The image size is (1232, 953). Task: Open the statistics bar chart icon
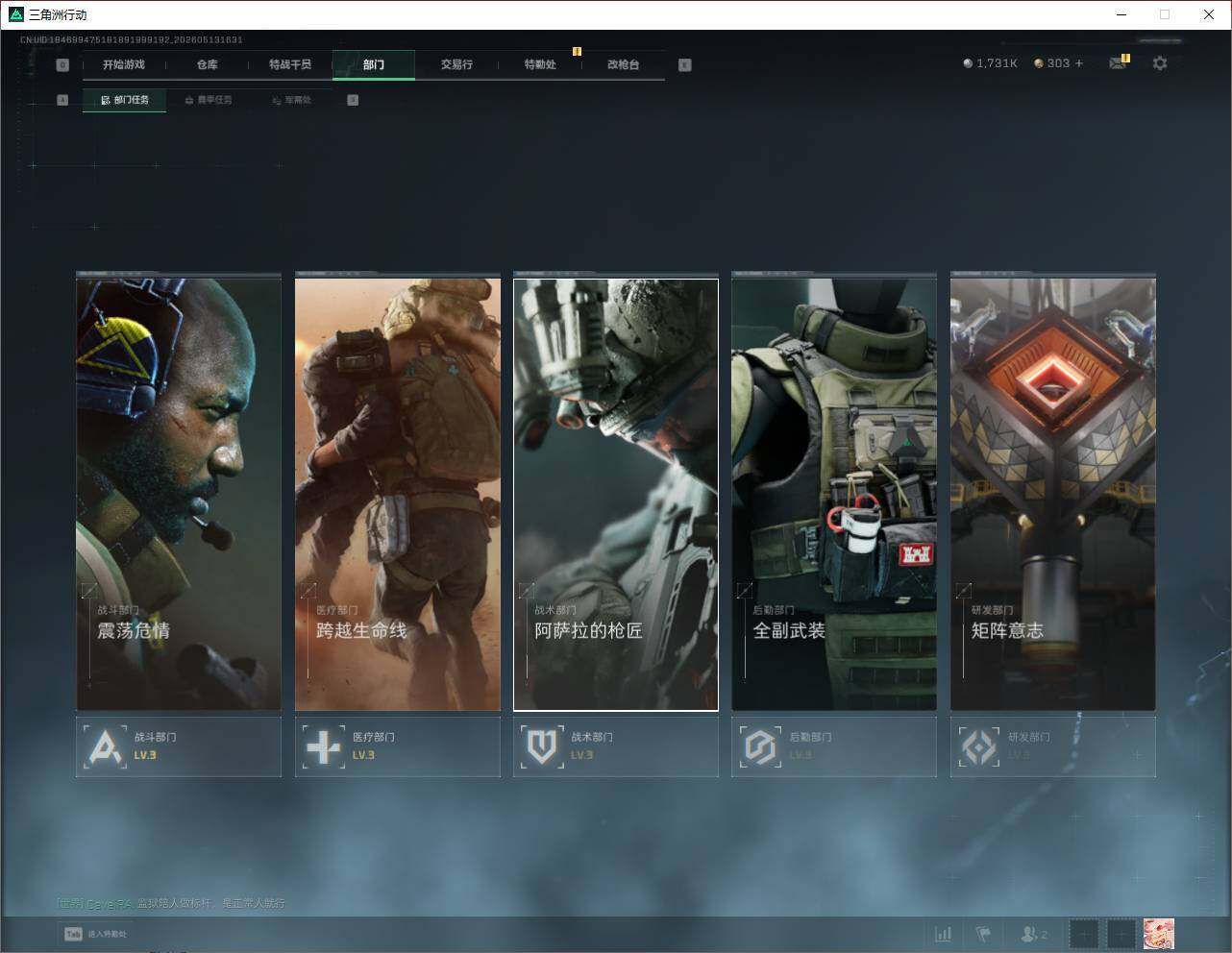coord(944,934)
